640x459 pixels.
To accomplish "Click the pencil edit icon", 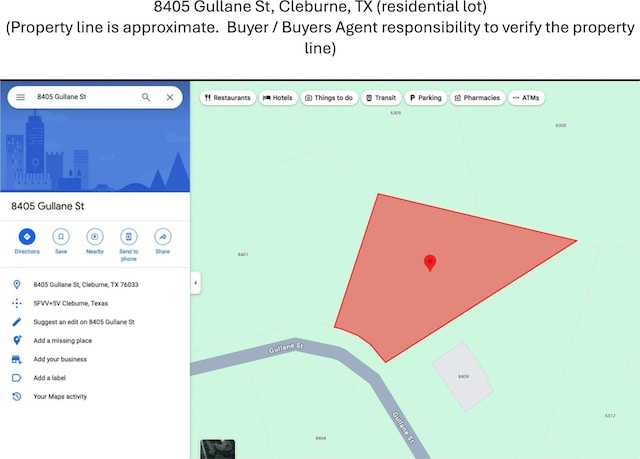I will click(x=17, y=322).
